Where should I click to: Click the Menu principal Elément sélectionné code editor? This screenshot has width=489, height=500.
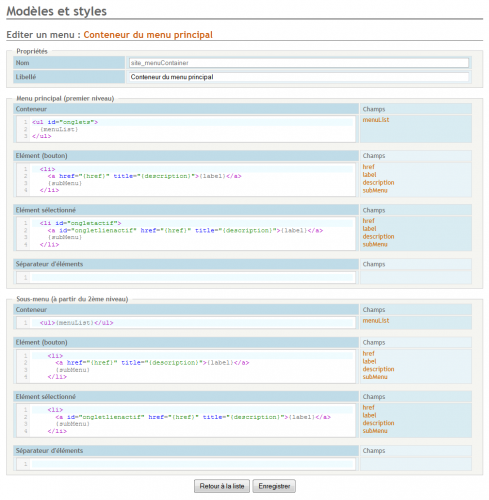click(x=186, y=234)
